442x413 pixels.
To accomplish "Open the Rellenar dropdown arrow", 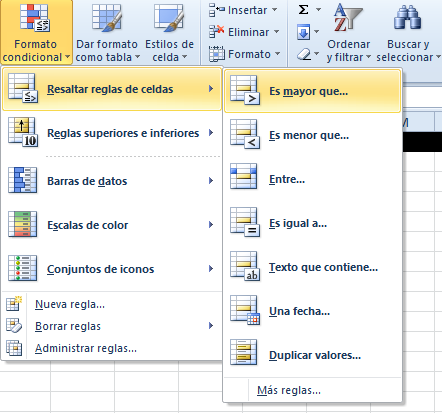I will pos(317,32).
